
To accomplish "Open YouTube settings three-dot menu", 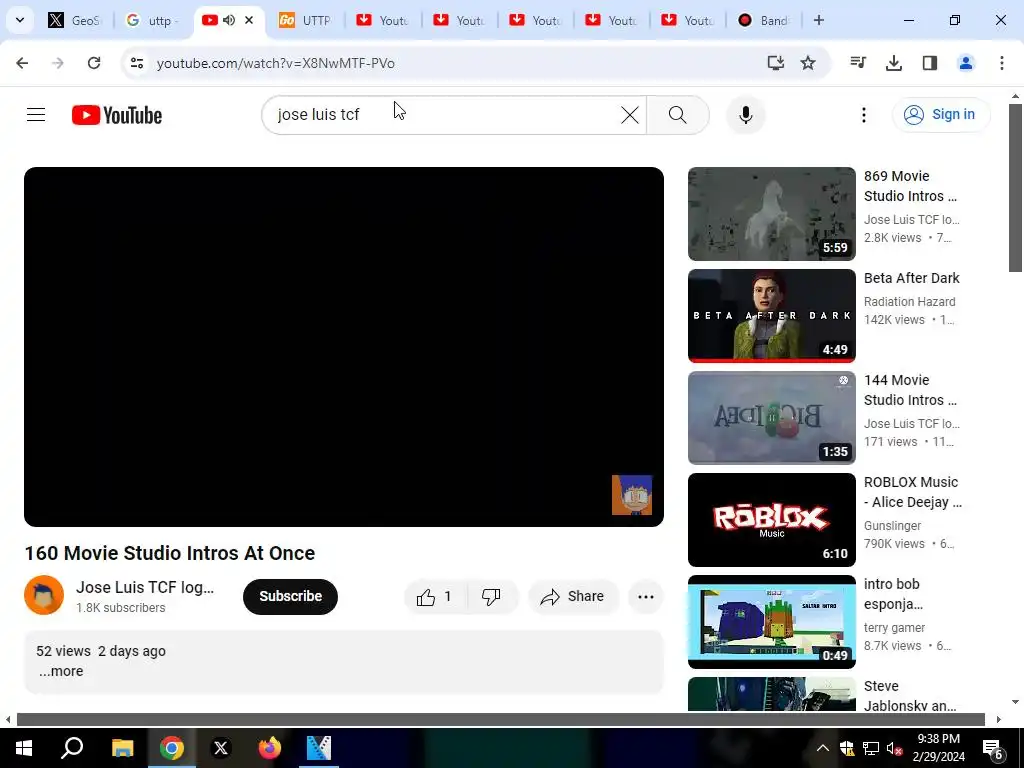I will click(x=863, y=115).
